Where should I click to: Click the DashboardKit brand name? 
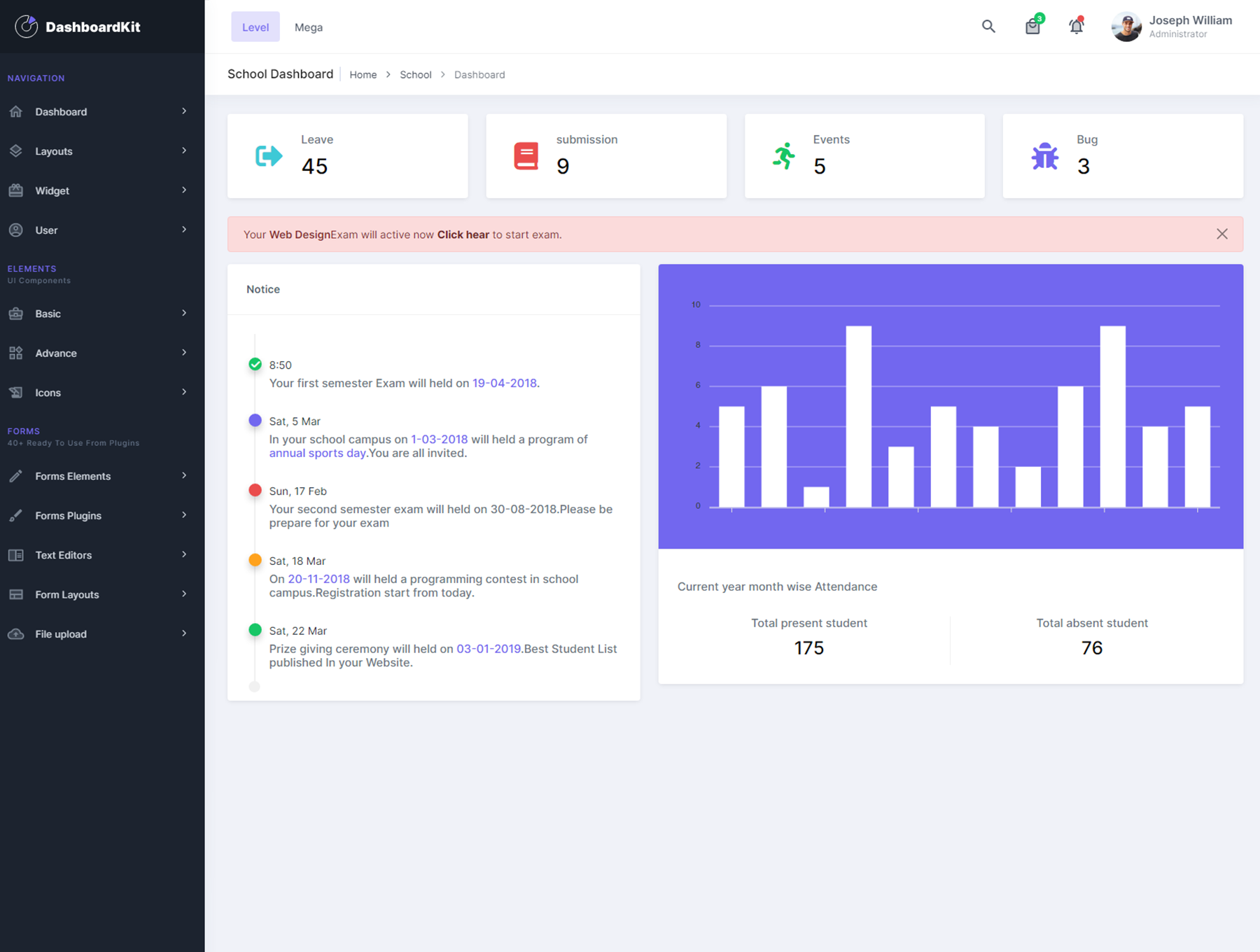(93, 27)
